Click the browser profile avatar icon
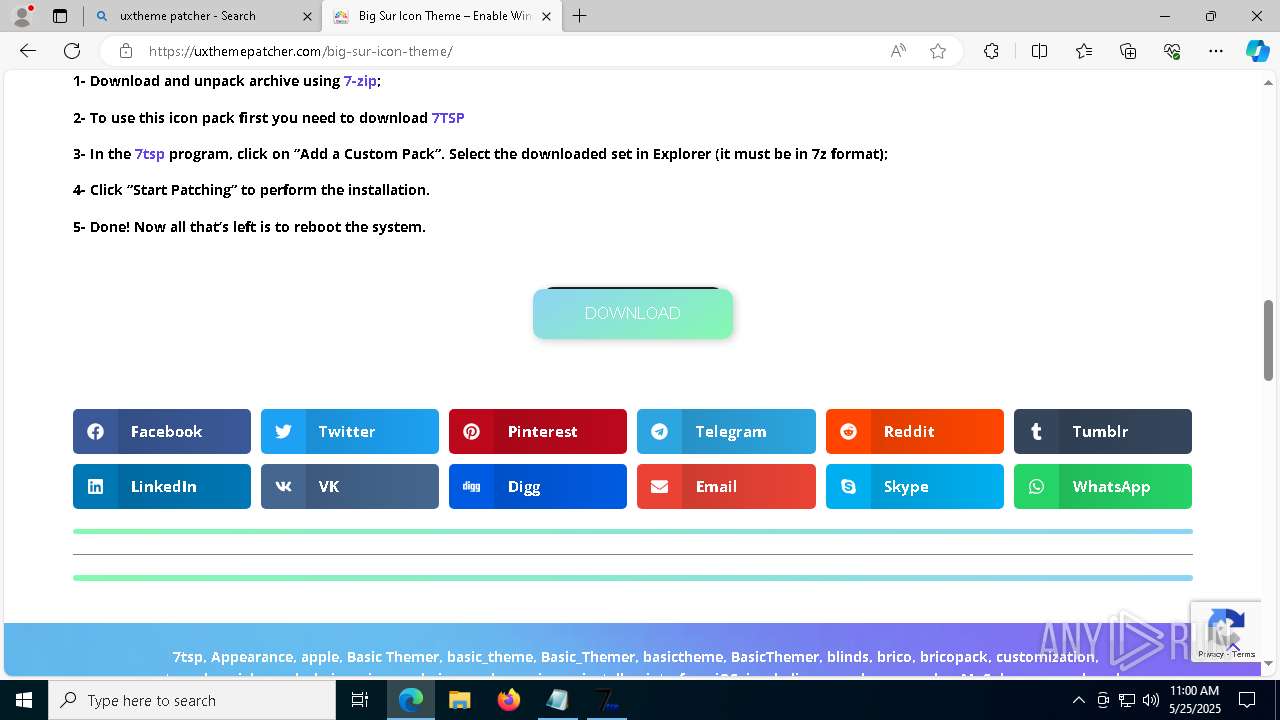Image resolution: width=1280 pixels, height=720 pixels. coord(22,16)
